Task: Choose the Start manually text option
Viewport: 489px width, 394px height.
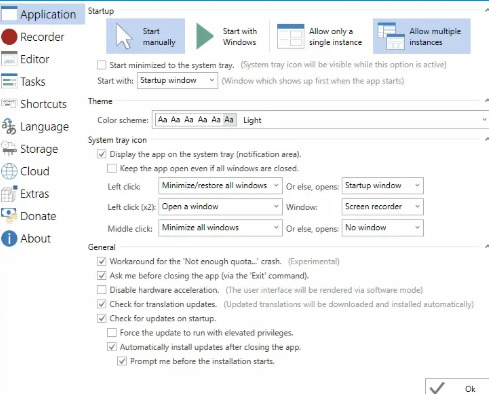Action: pos(159,37)
